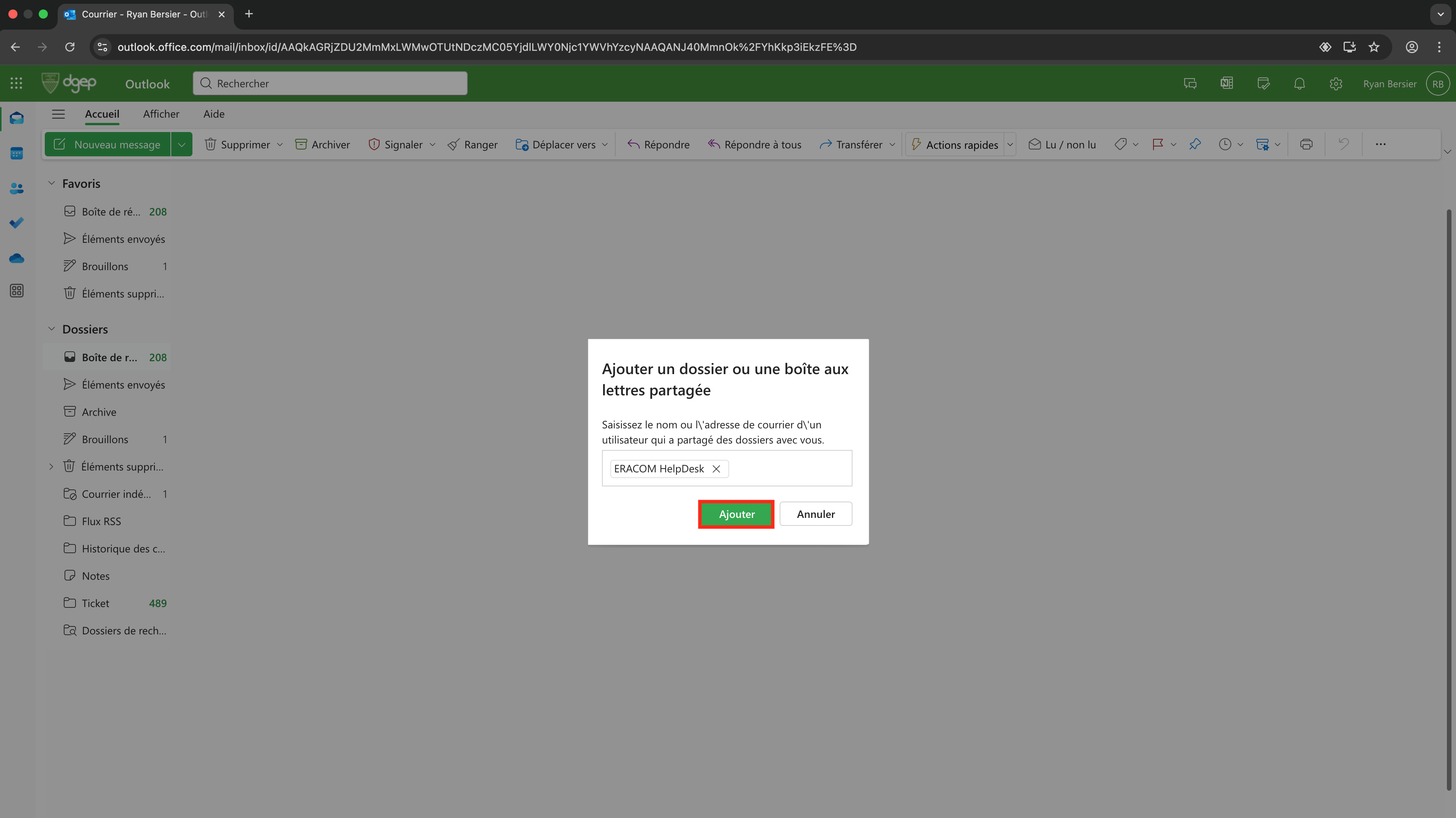Viewport: 1456px width, 818px height.
Task: Open the Nouveau message dropdown arrow
Action: [181, 145]
